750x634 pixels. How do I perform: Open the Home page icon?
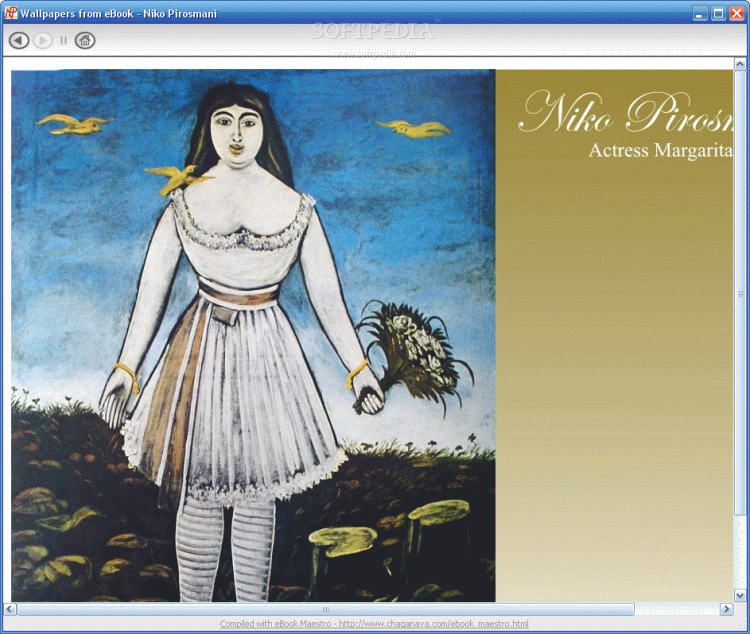pos(85,40)
